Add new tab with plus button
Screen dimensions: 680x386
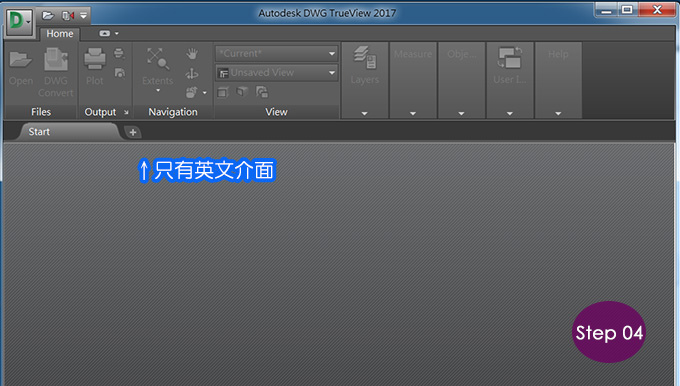point(133,132)
